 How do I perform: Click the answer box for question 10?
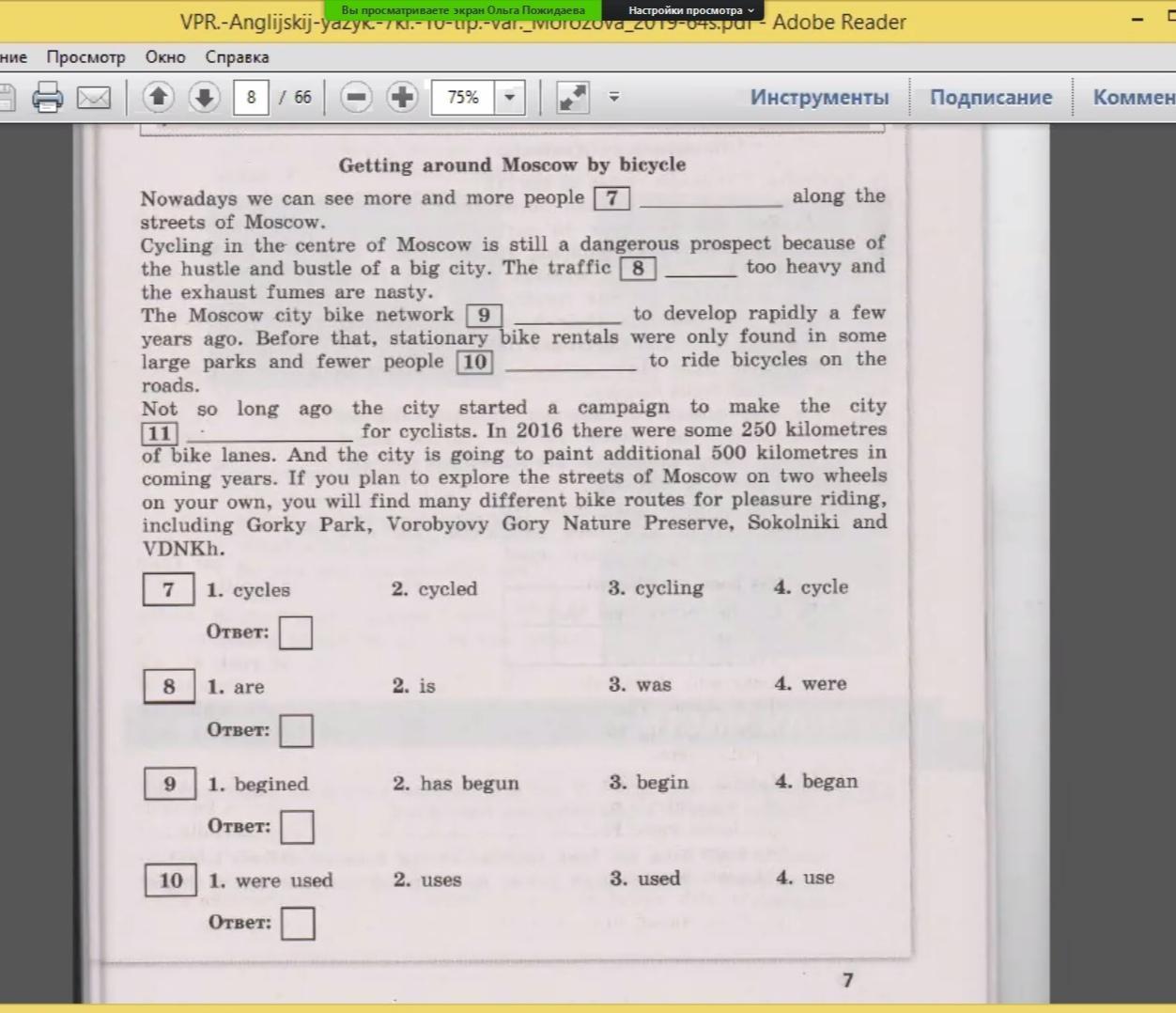pyautogui.click(x=299, y=923)
